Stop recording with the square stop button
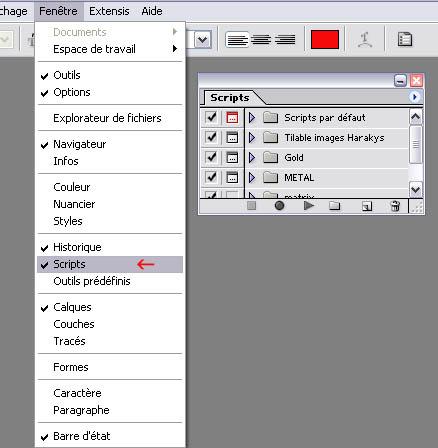 pyautogui.click(x=252, y=206)
